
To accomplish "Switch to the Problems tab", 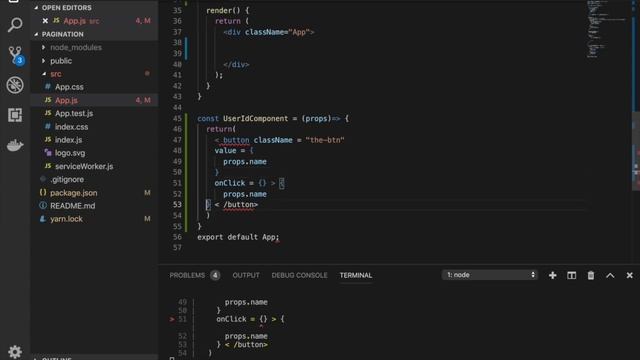I will [x=187, y=276].
